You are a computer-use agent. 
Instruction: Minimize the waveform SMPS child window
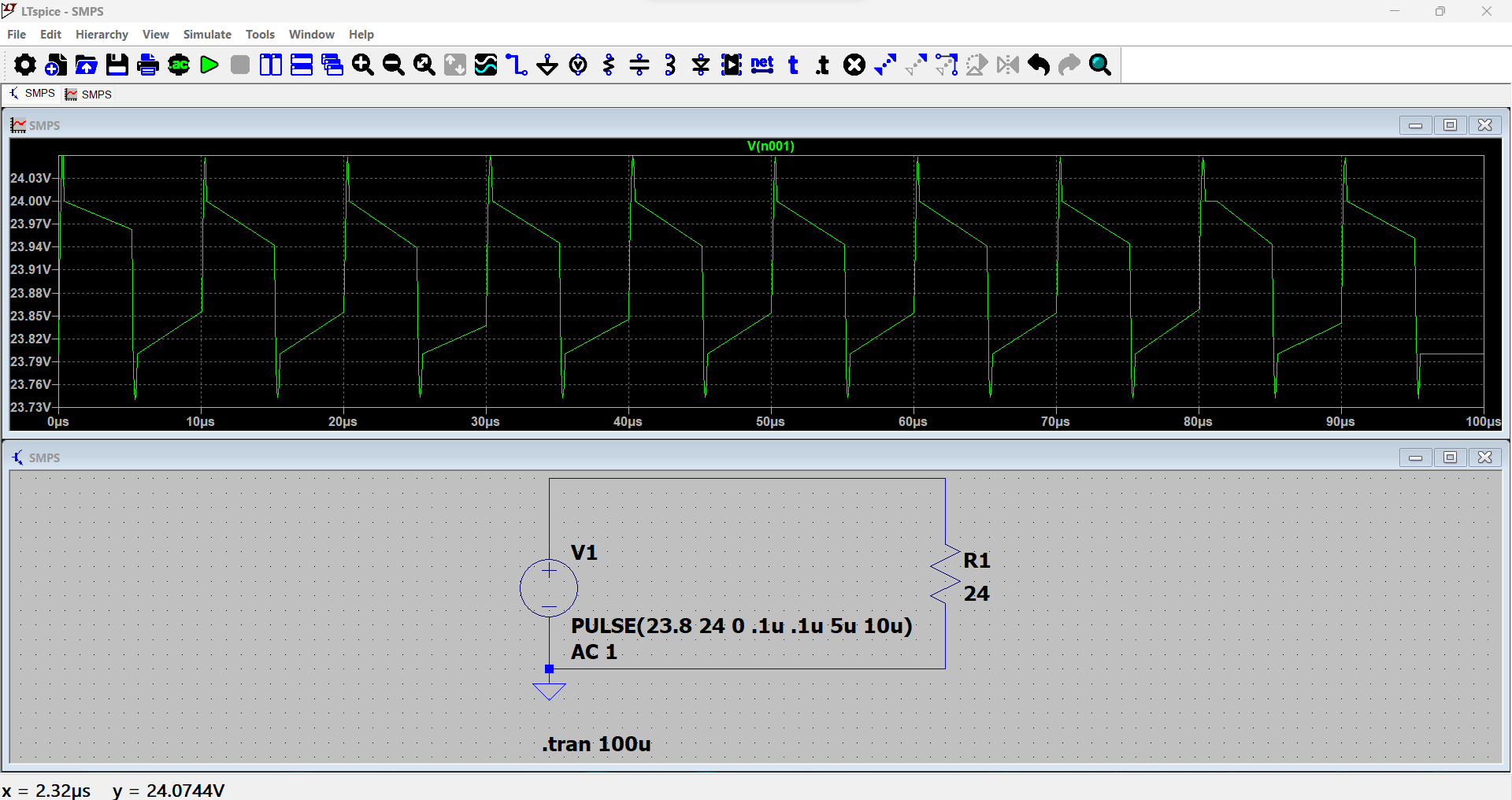pos(1416,125)
